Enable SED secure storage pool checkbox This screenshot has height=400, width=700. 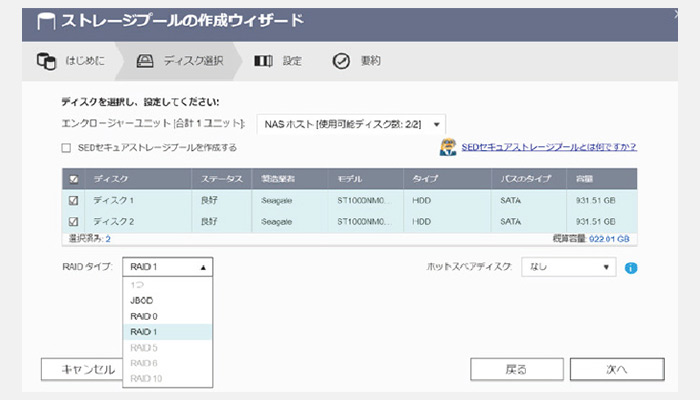[x=67, y=148]
